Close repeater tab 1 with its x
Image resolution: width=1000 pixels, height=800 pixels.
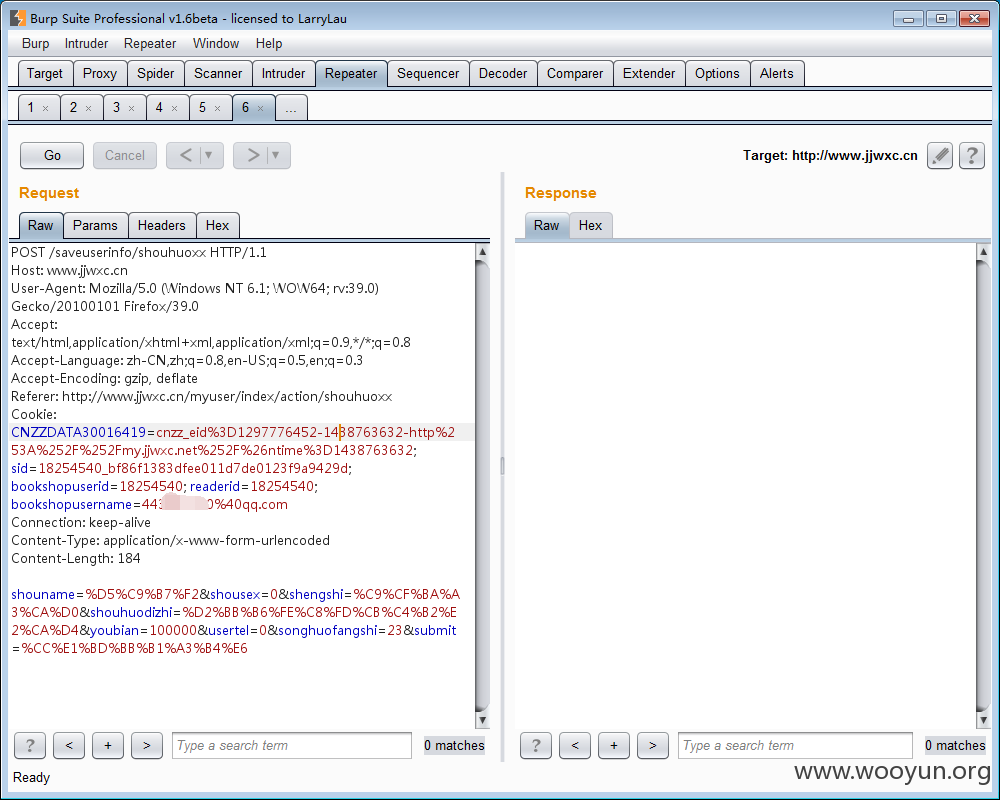45,108
